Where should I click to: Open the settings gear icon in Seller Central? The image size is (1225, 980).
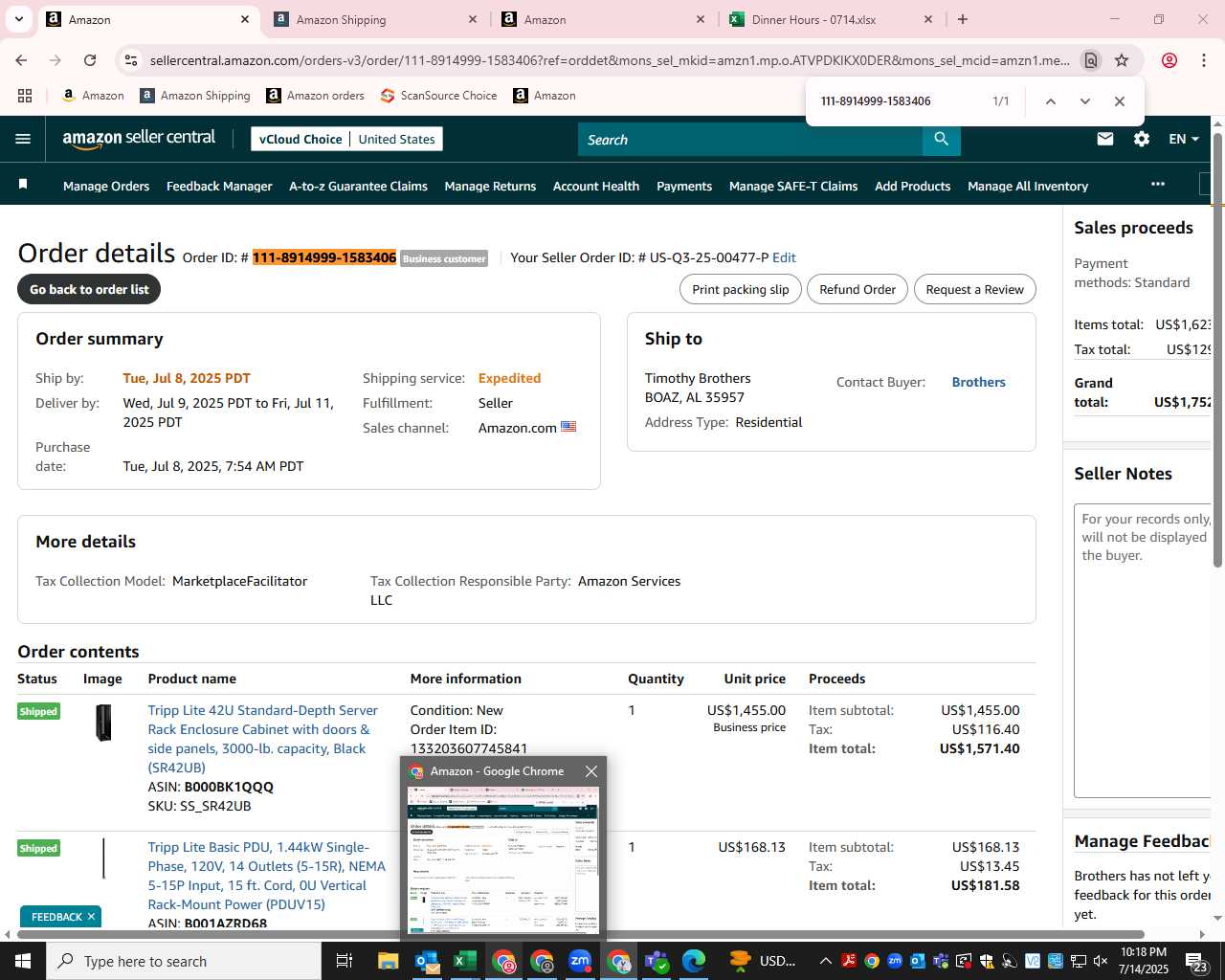[1142, 140]
